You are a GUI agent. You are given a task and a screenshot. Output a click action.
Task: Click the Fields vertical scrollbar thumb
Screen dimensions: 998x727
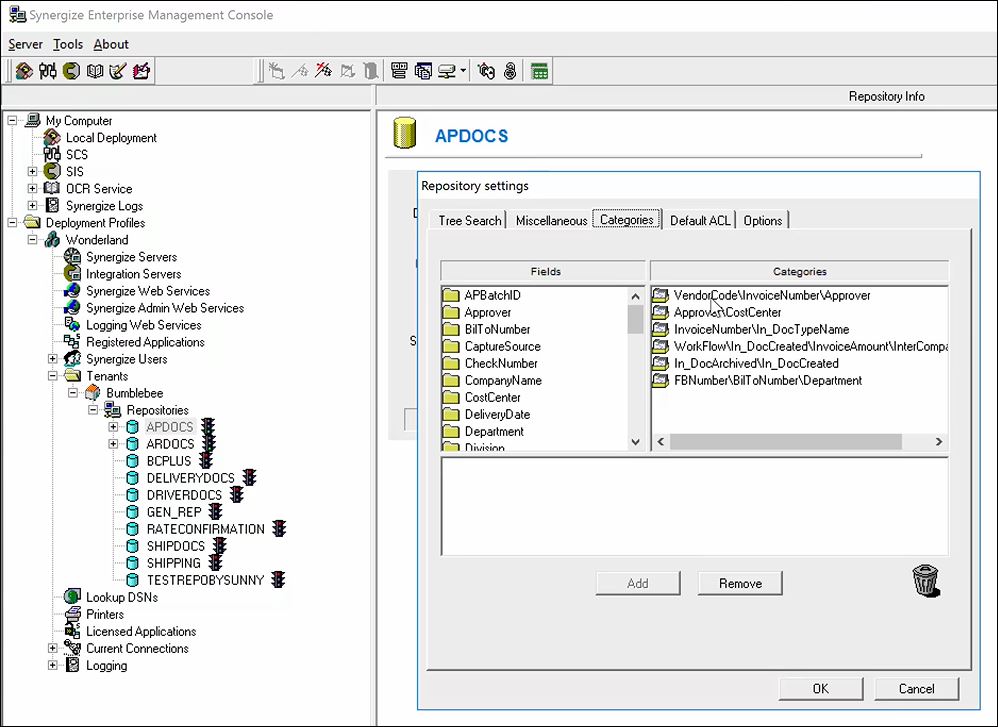pos(635,319)
